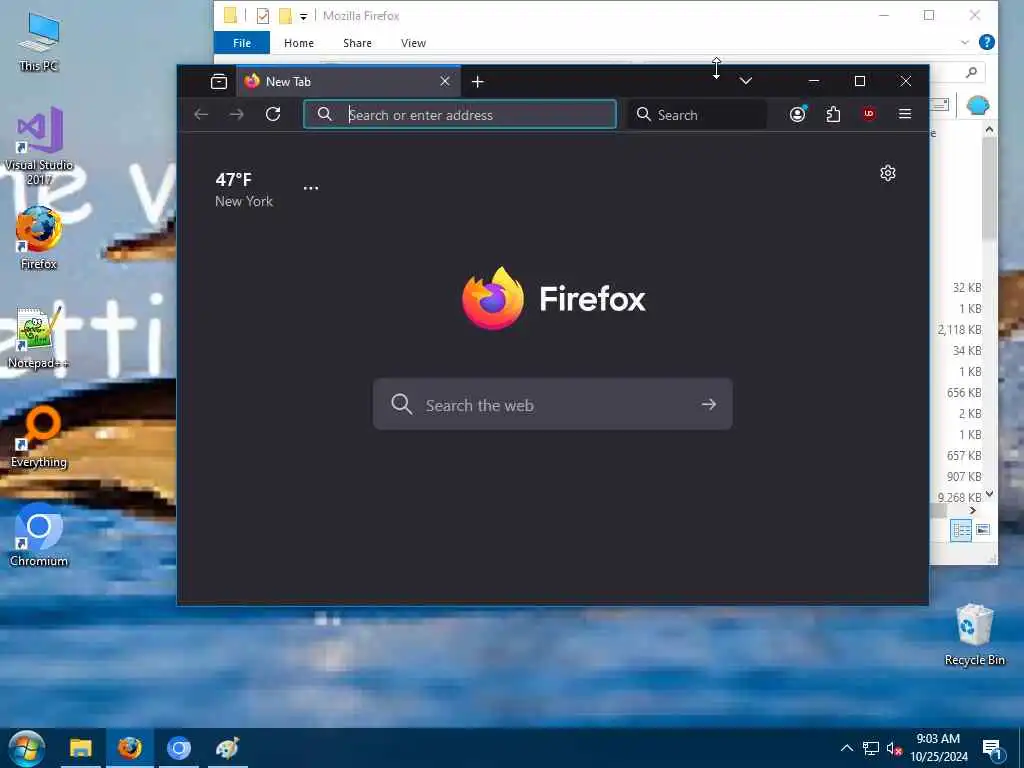1024x768 pixels.
Task: Switch Explorer to details view icon
Action: point(961,530)
